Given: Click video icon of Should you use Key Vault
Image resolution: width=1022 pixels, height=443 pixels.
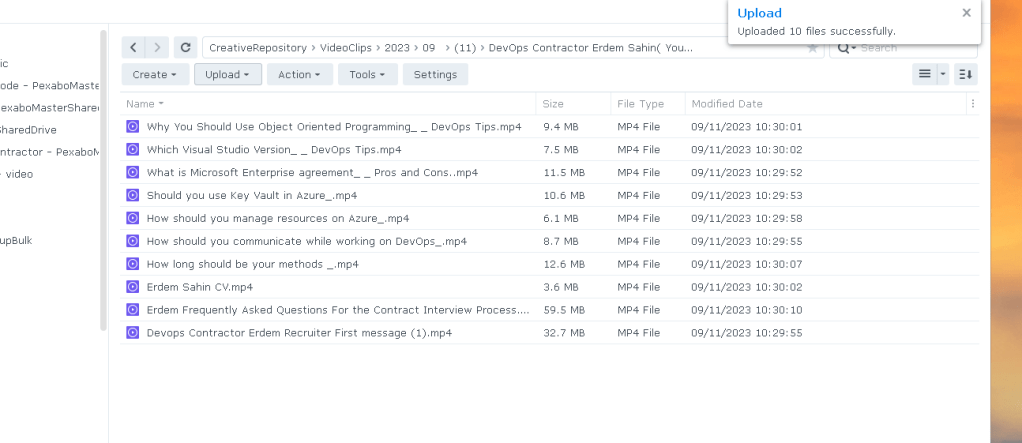Looking at the screenshot, I should (132, 195).
